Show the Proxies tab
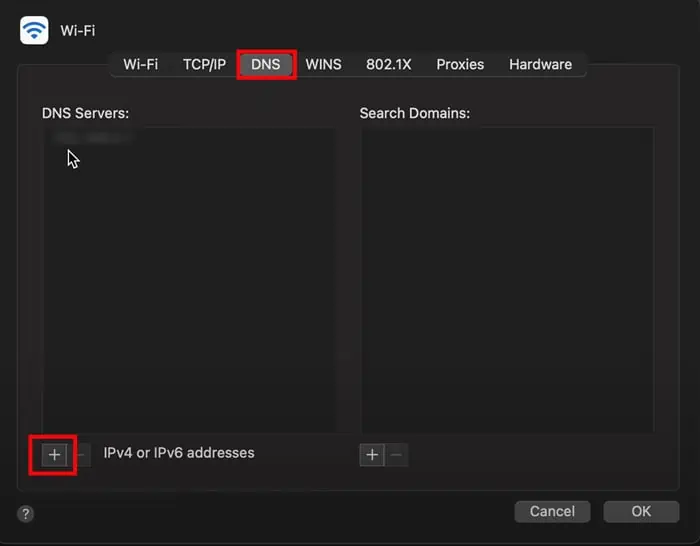Screen dimensions: 700x546 [x=460, y=64]
